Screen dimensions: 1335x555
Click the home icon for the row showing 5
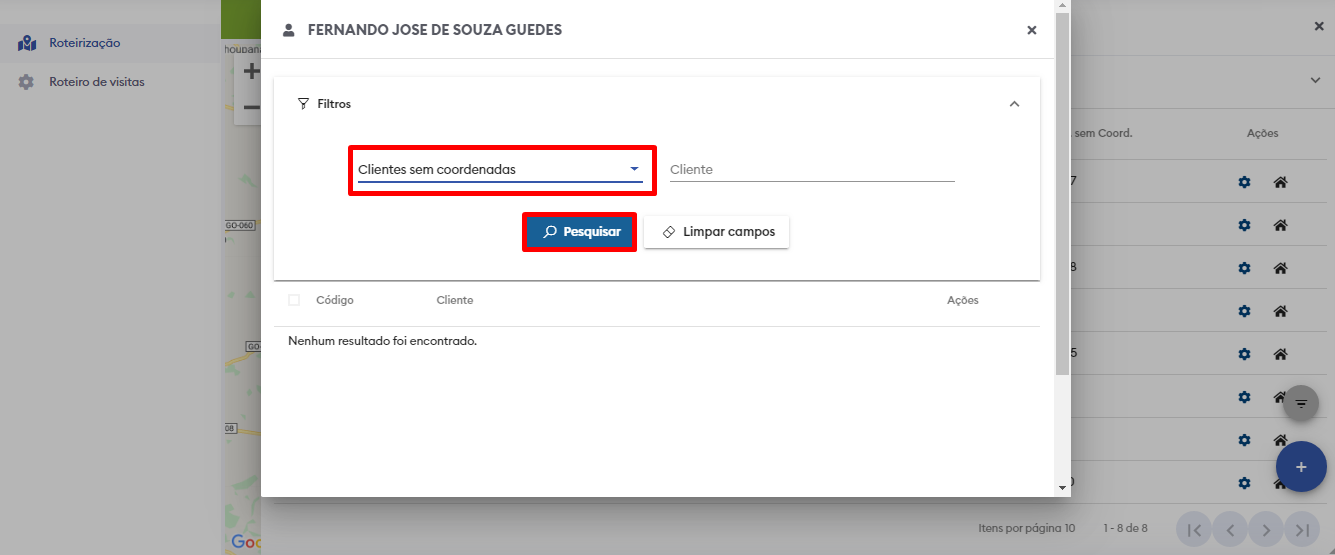[1280, 354]
